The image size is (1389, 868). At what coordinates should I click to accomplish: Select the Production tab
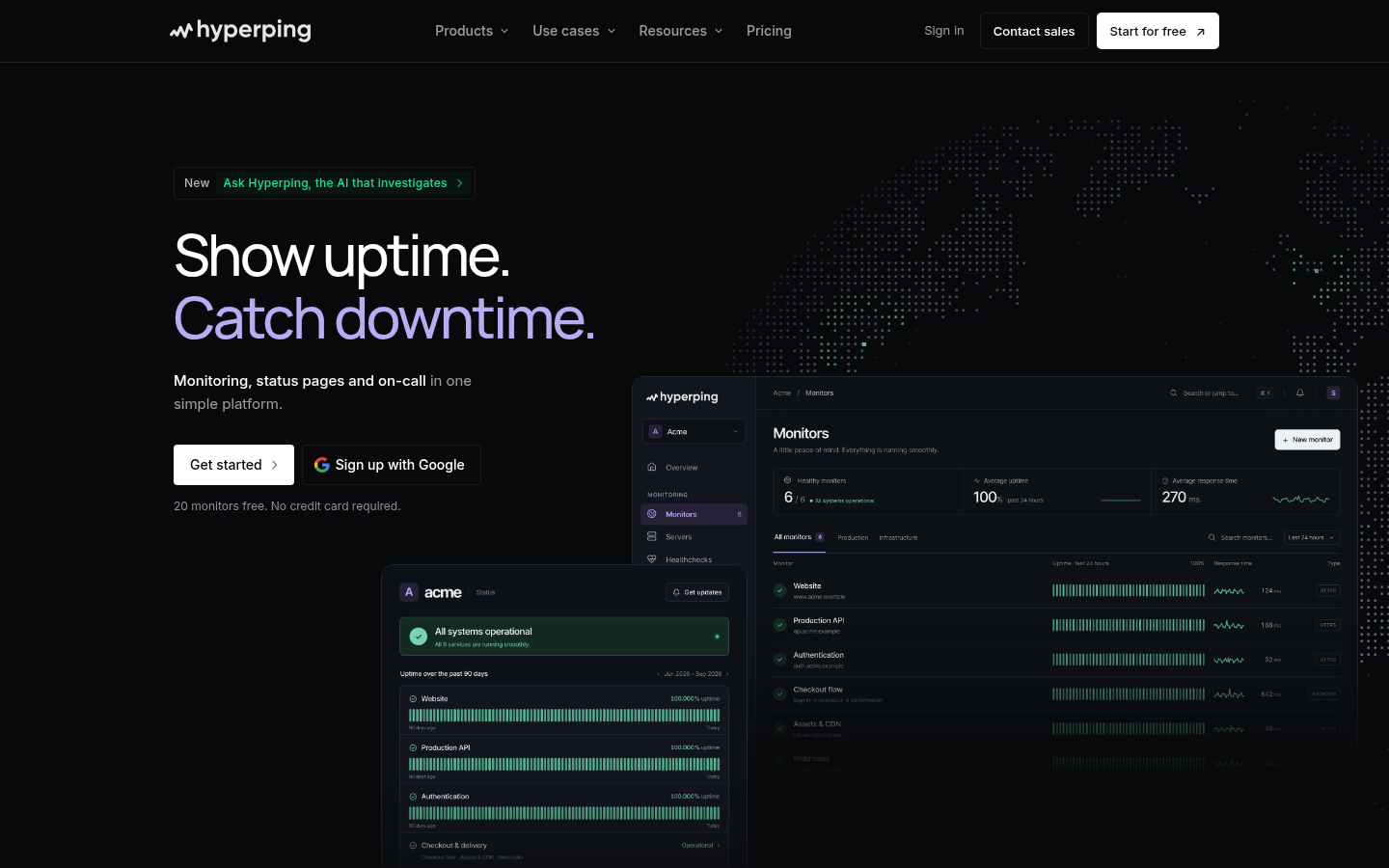(x=853, y=537)
